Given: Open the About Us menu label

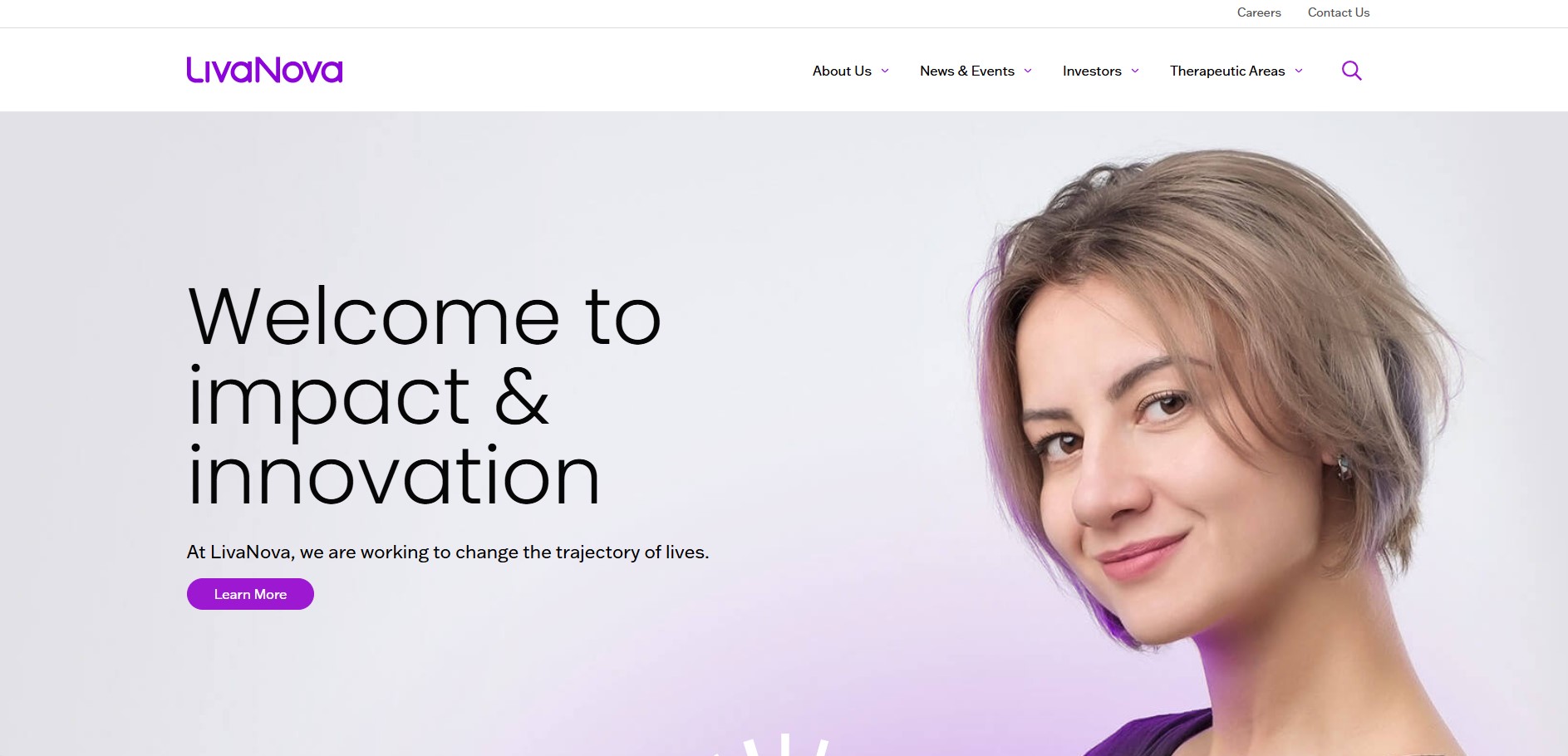Looking at the screenshot, I should pyautogui.click(x=842, y=71).
